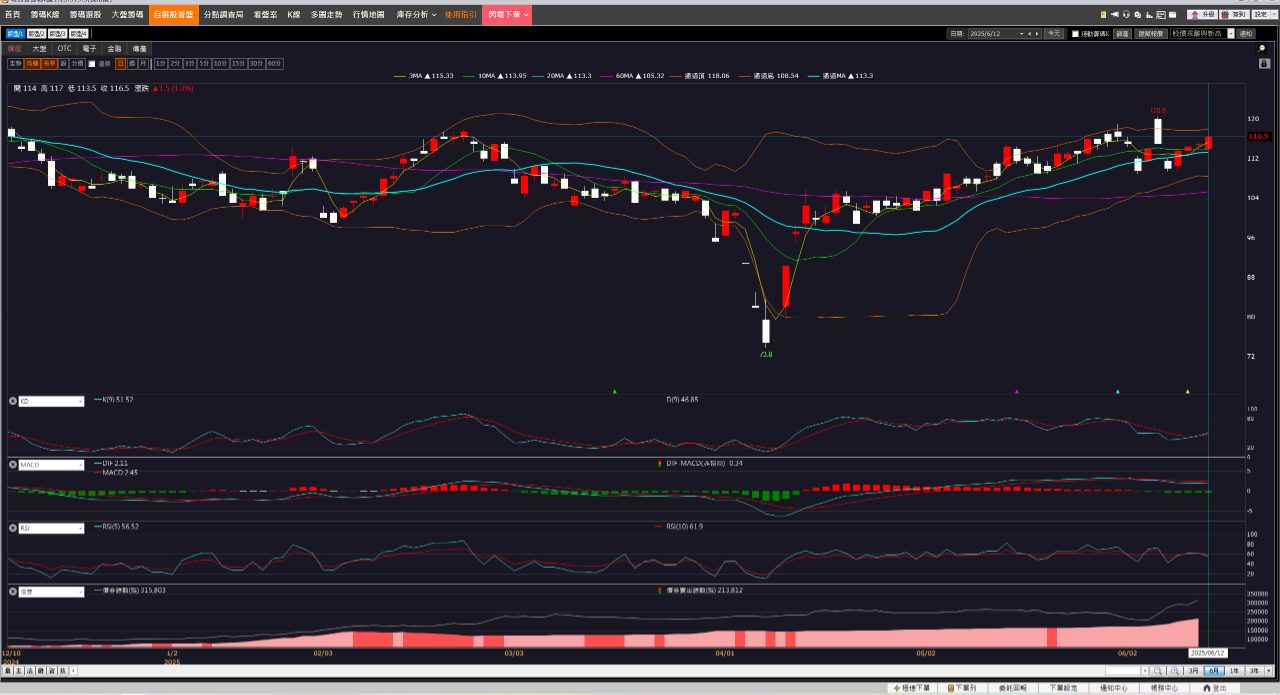Click the bar chart icon in top toolbar
The image size is (1280, 695).
(x=1149, y=14)
